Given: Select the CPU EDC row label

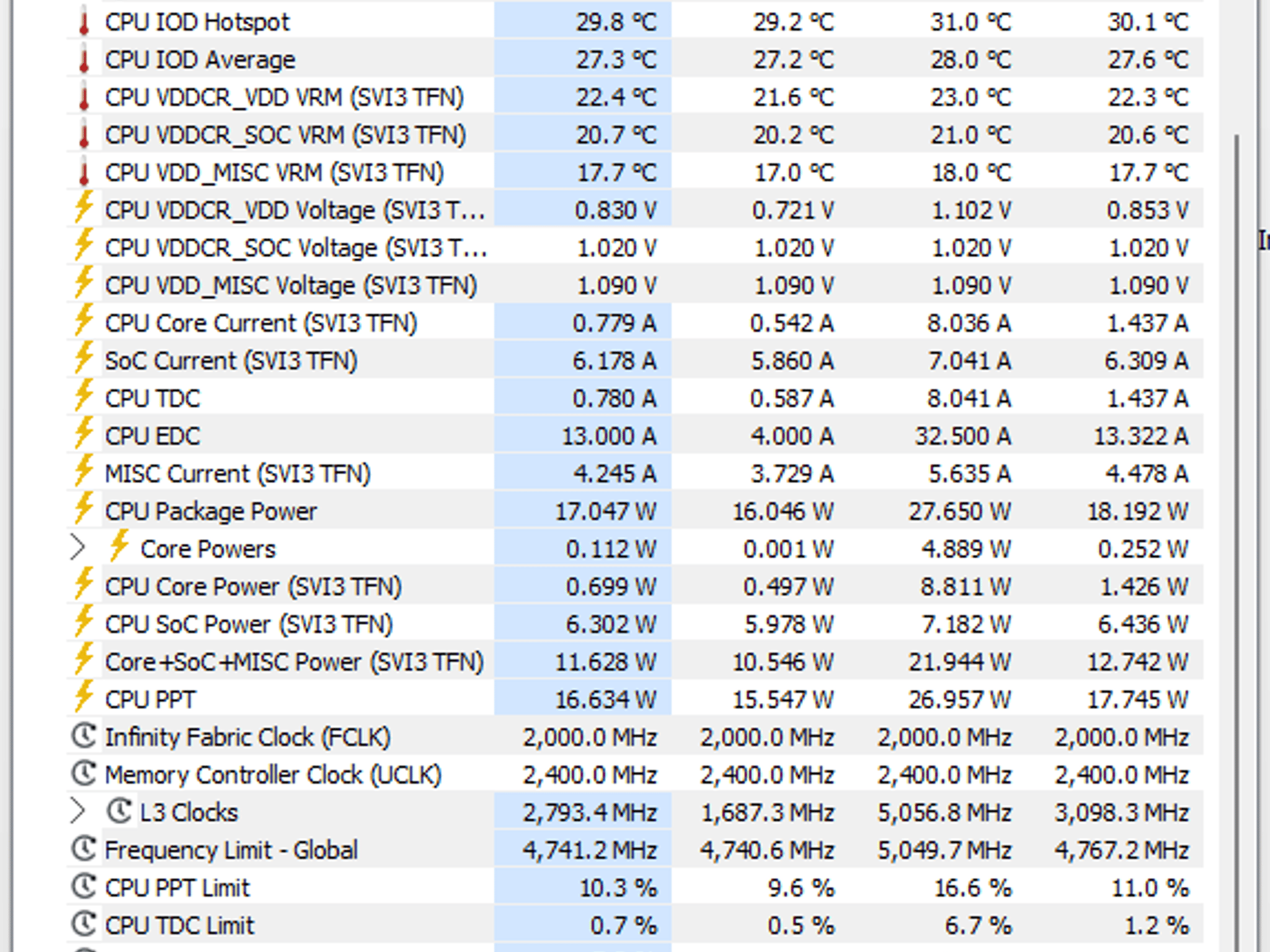Looking at the screenshot, I should (x=153, y=437).
